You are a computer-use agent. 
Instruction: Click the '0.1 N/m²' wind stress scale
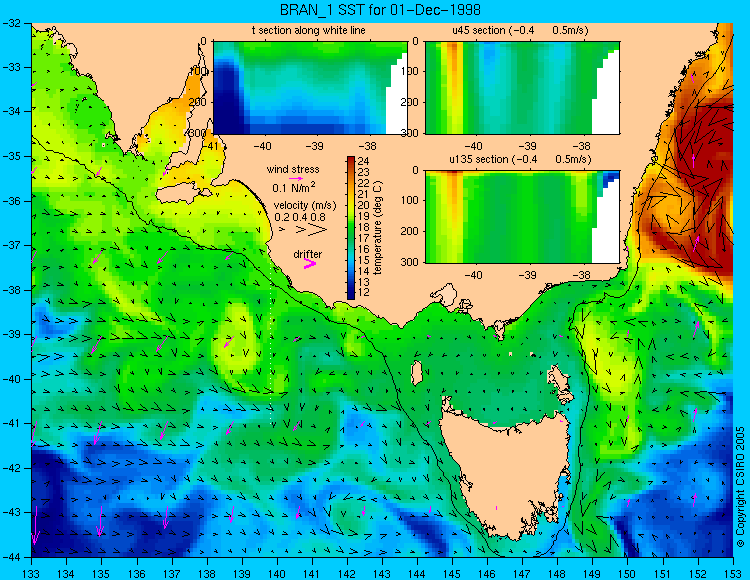coord(294,187)
